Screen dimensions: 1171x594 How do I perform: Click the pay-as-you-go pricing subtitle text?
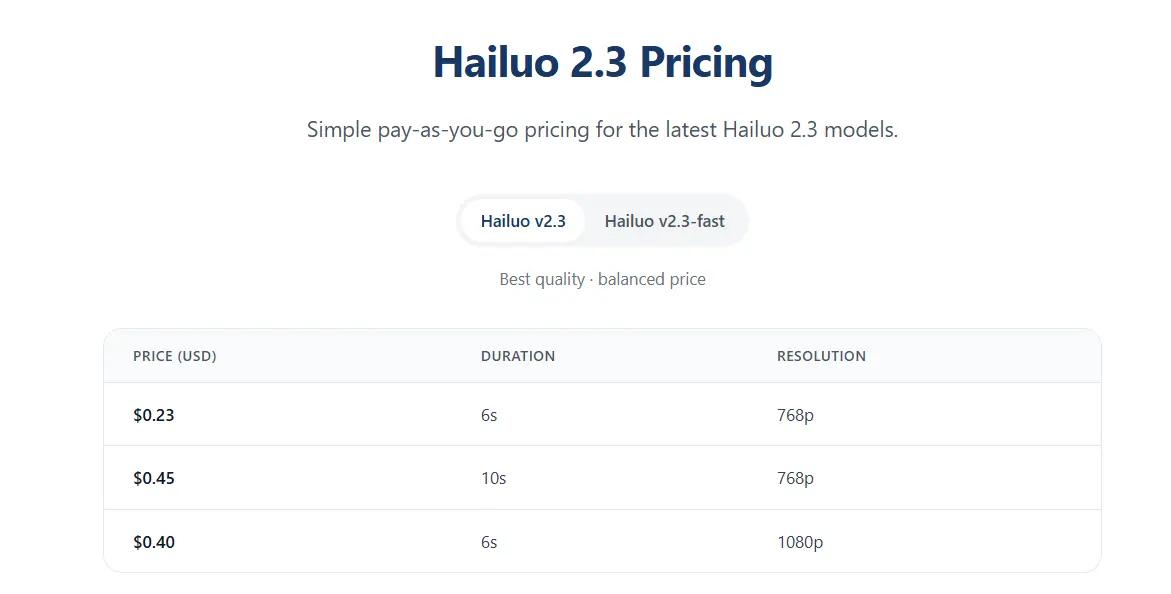click(x=602, y=130)
